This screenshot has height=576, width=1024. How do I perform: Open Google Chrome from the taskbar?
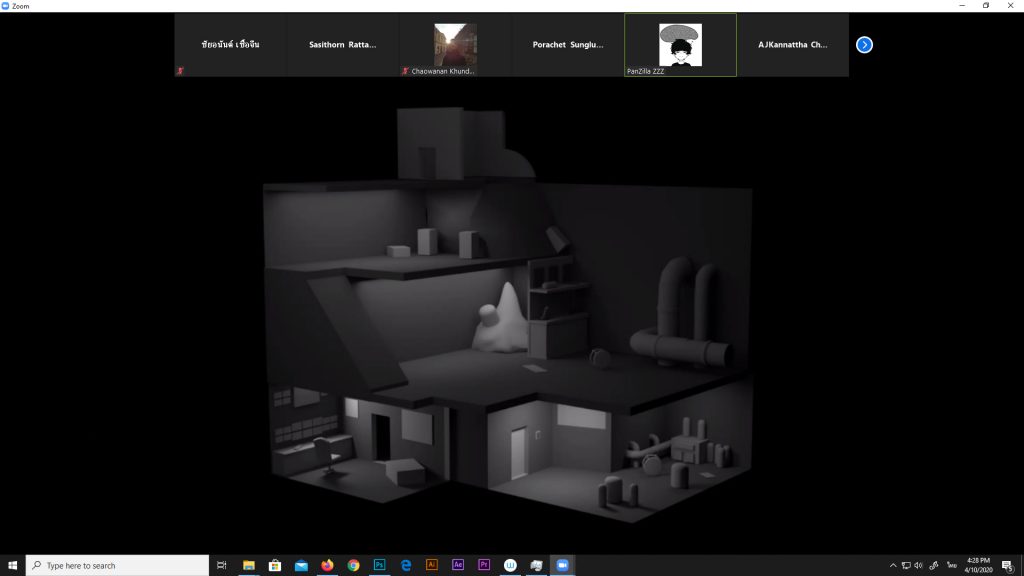pyautogui.click(x=353, y=565)
